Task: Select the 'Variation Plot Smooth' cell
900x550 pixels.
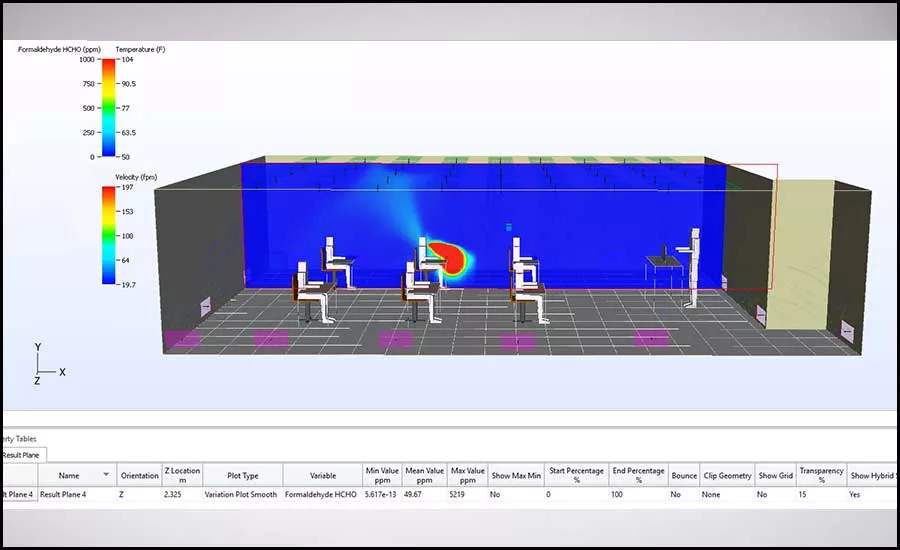Action: 243,494
